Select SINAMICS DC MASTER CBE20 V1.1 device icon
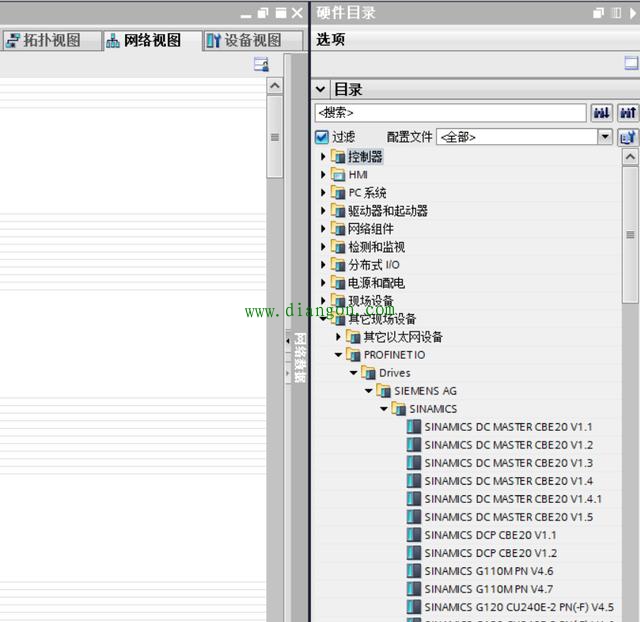 pos(414,427)
